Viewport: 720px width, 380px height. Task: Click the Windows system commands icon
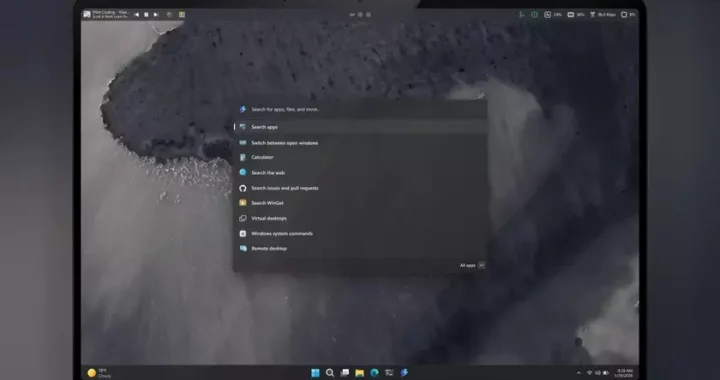click(x=243, y=233)
